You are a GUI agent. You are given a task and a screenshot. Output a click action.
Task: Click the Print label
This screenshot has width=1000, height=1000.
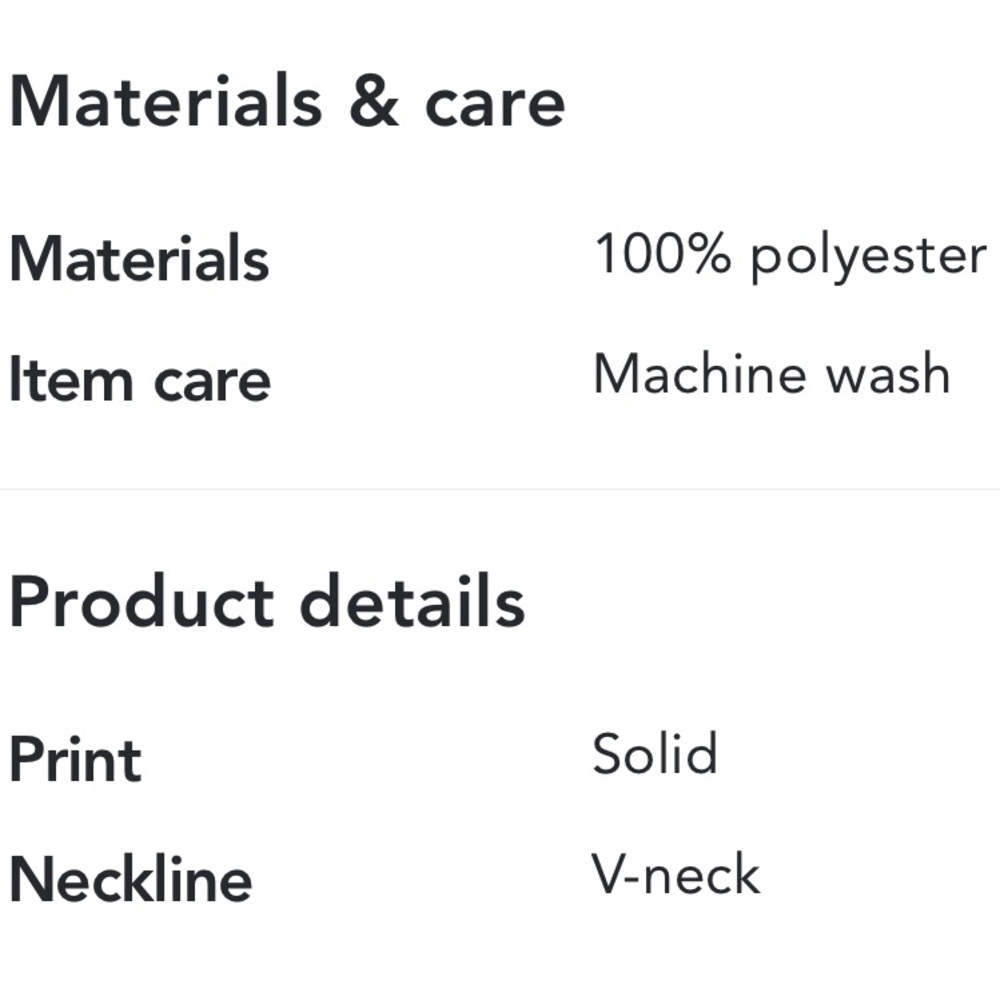pyautogui.click(x=76, y=759)
